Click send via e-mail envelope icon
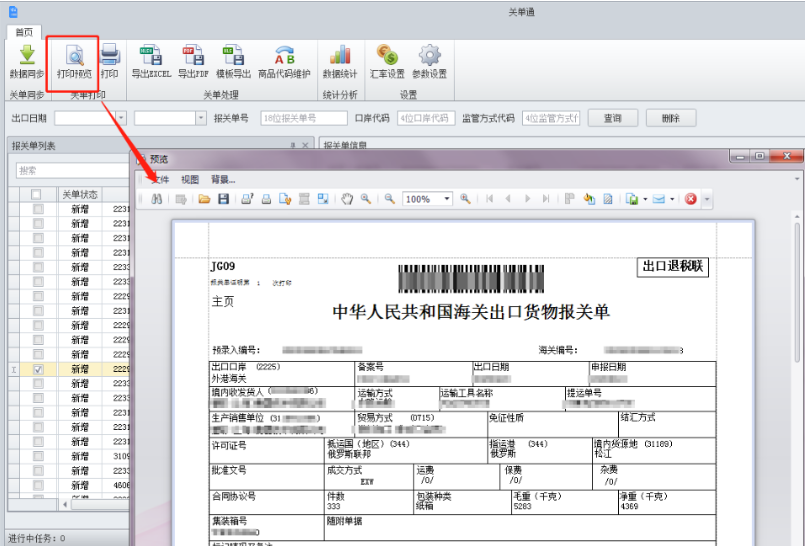805x546 pixels. coord(659,199)
